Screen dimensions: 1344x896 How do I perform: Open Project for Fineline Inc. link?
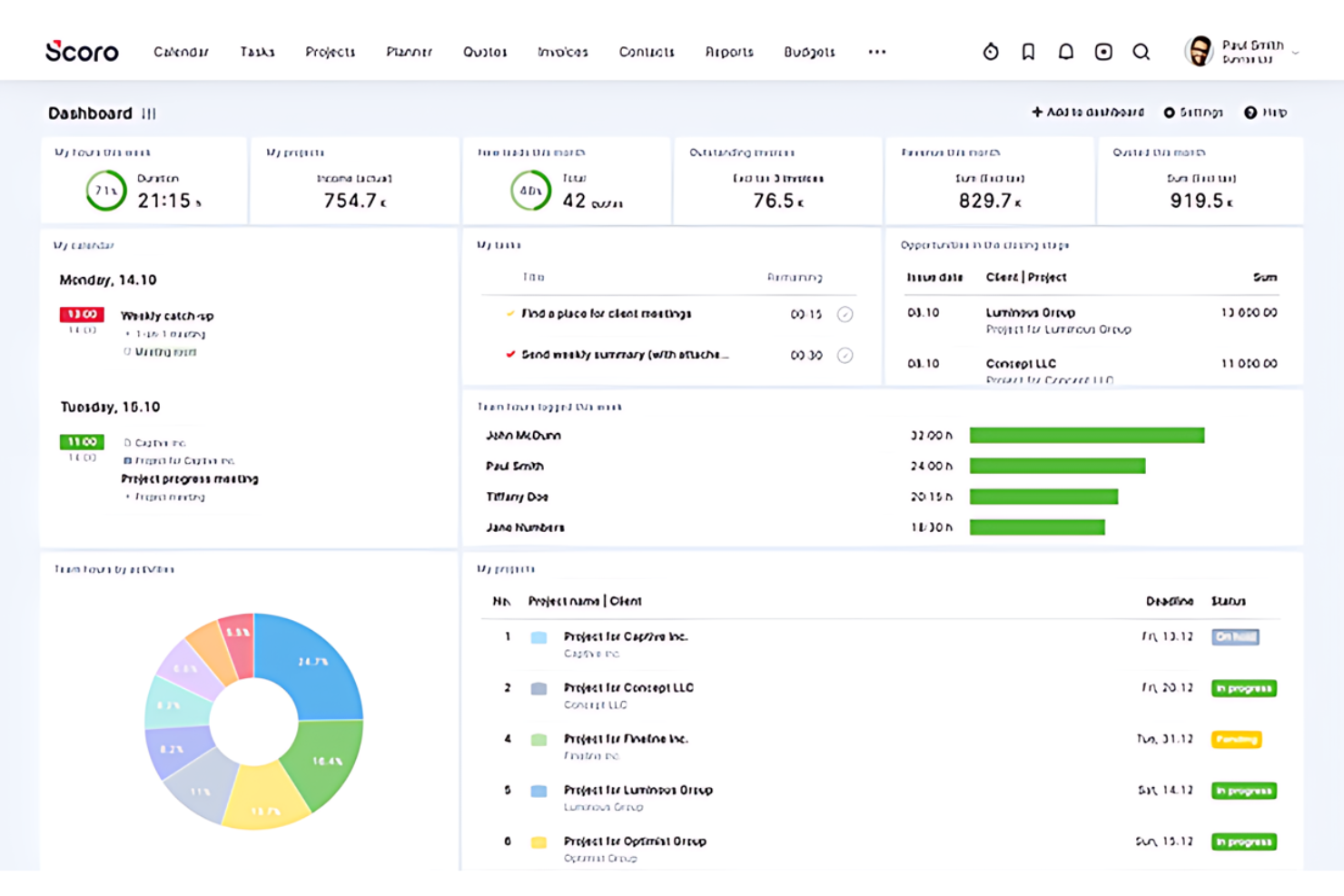(x=626, y=739)
